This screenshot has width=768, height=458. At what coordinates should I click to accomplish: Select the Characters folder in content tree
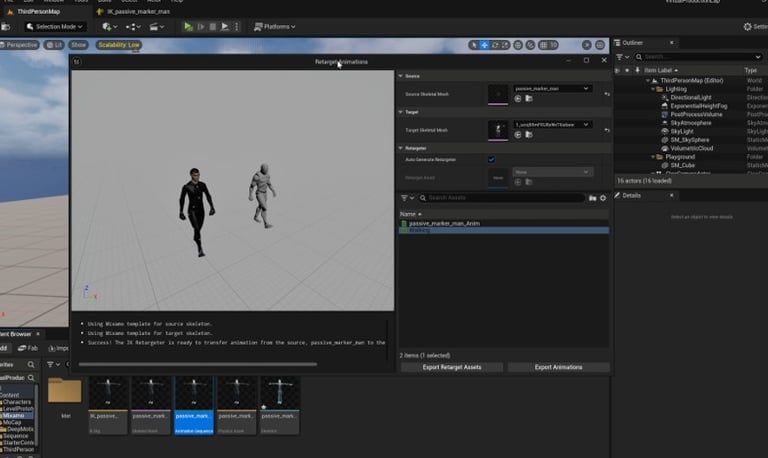click(17, 402)
